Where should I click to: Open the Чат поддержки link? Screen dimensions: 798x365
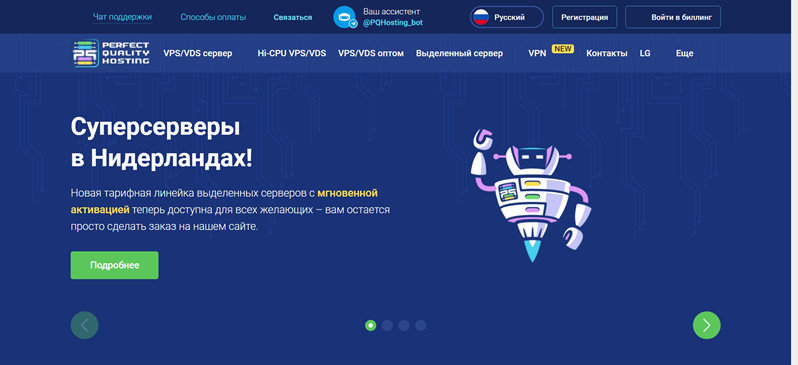click(122, 17)
